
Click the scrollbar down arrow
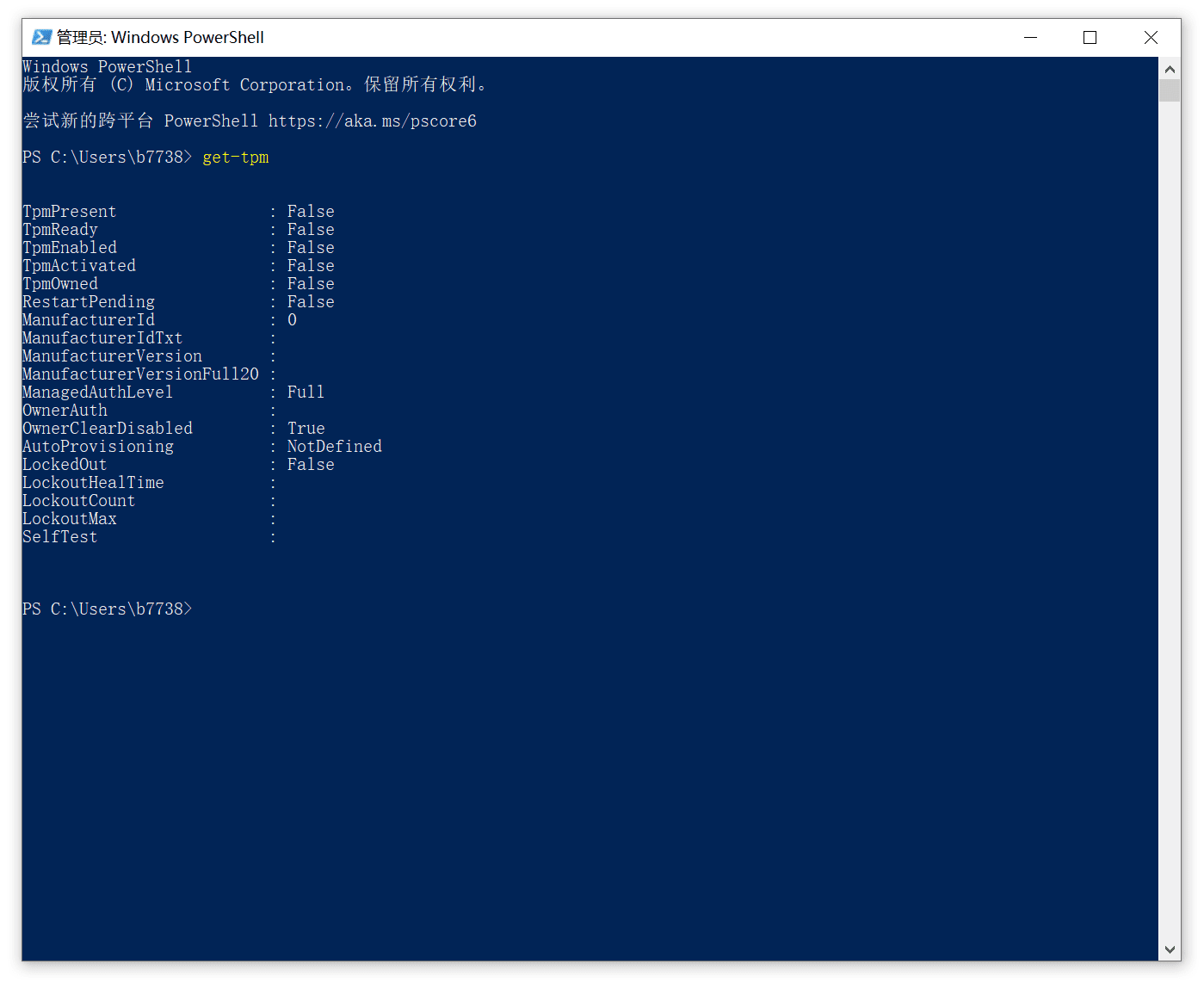coord(1170,949)
